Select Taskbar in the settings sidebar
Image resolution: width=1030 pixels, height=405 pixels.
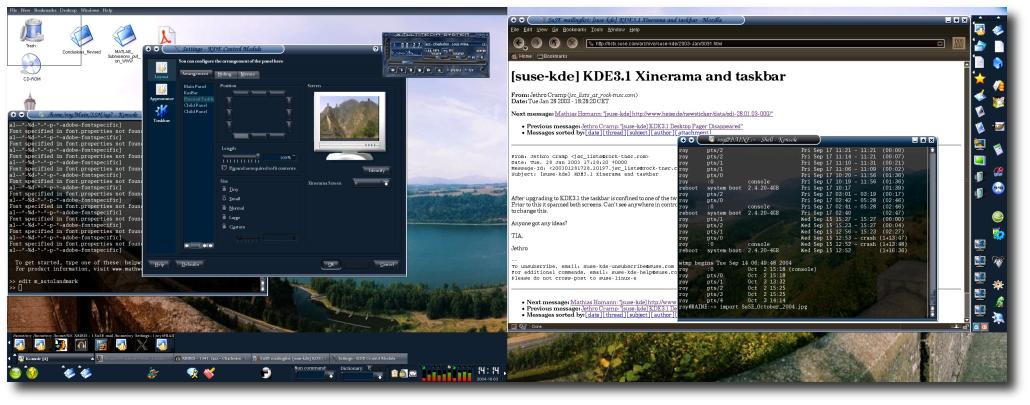[161, 114]
